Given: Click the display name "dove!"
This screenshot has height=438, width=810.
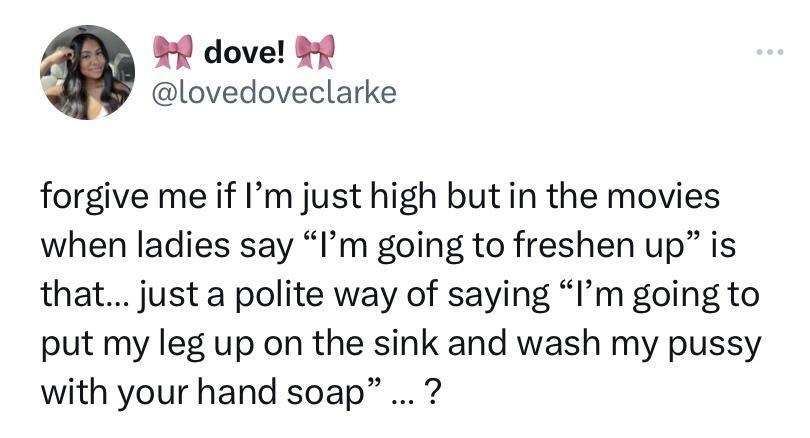Looking at the screenshot, I should (x=244, y=52).
